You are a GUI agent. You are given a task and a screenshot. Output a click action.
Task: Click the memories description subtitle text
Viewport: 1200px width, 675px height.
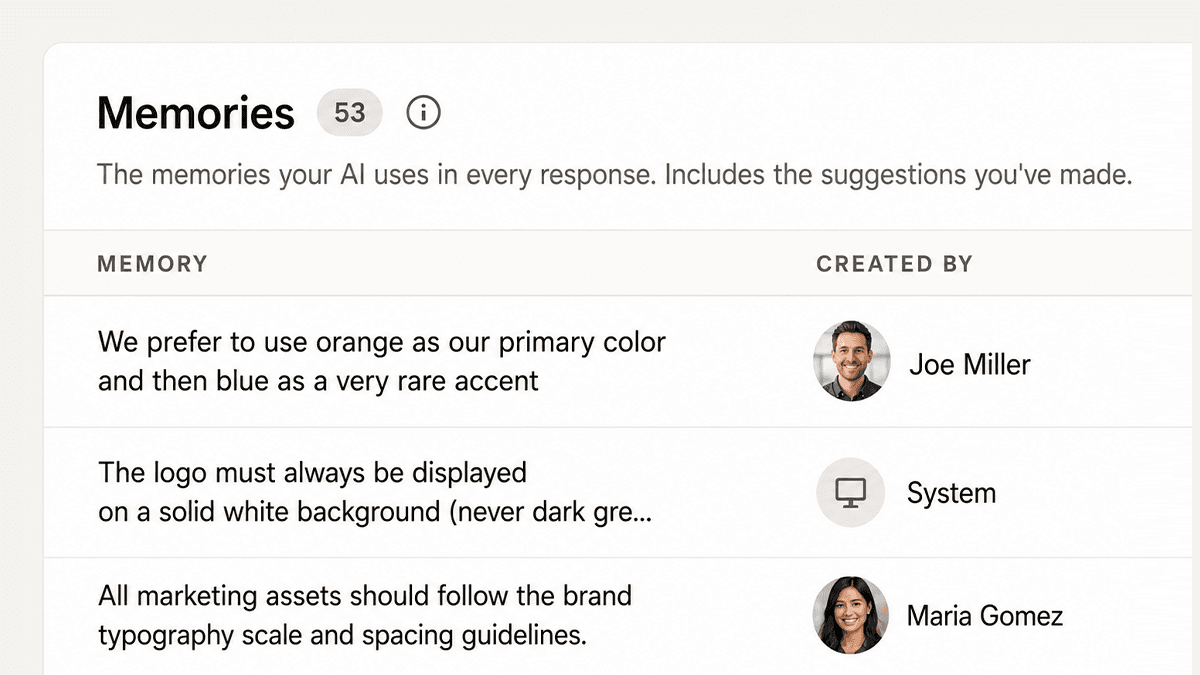coord(614,175)
